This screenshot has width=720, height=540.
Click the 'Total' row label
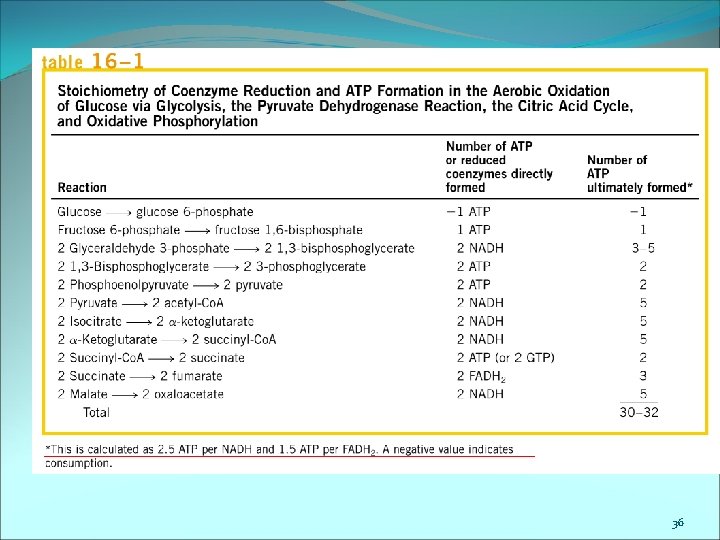click(96, 412)
